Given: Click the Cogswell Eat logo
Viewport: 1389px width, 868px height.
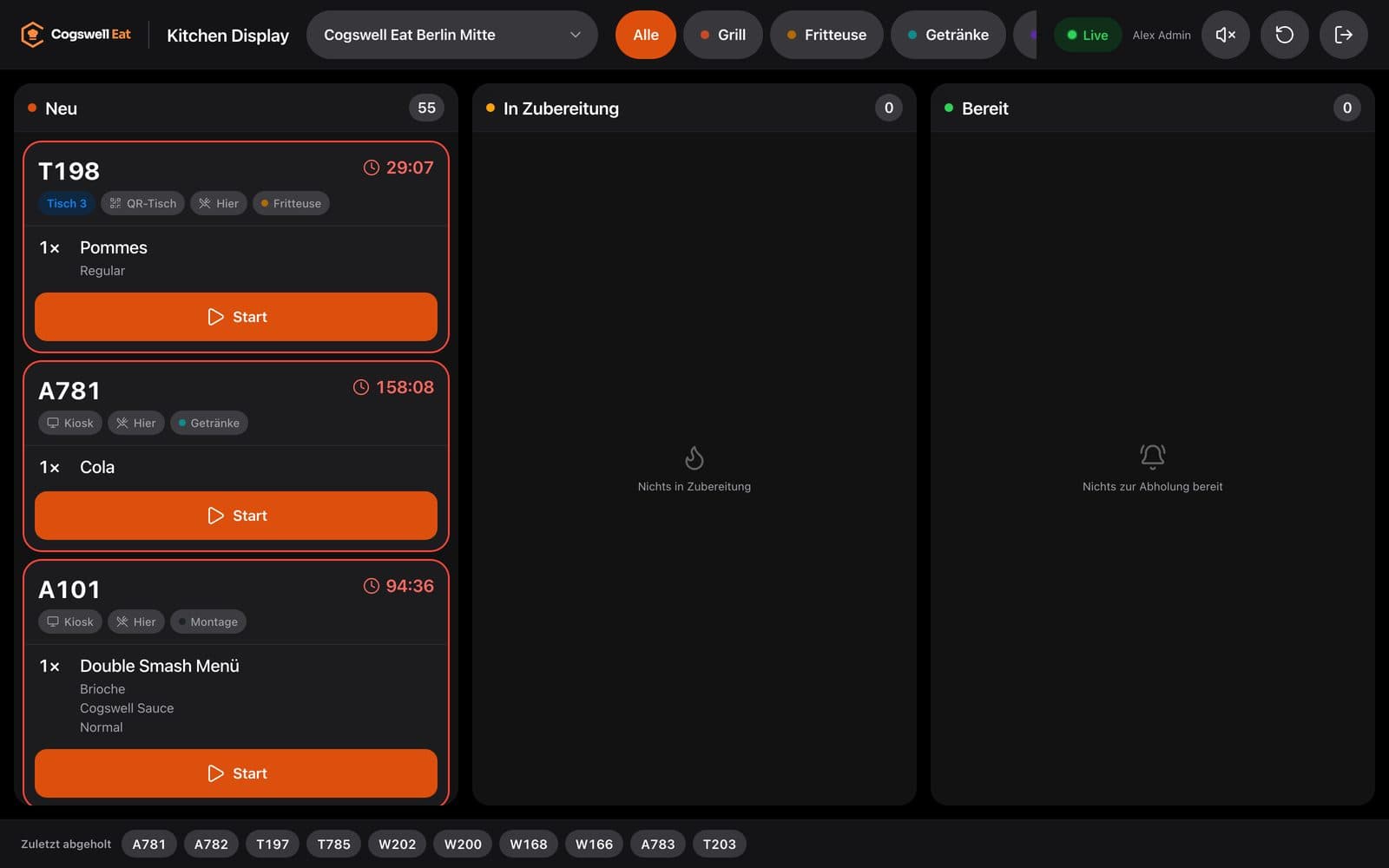Looking at the screenshot, I should coord(76,35).
